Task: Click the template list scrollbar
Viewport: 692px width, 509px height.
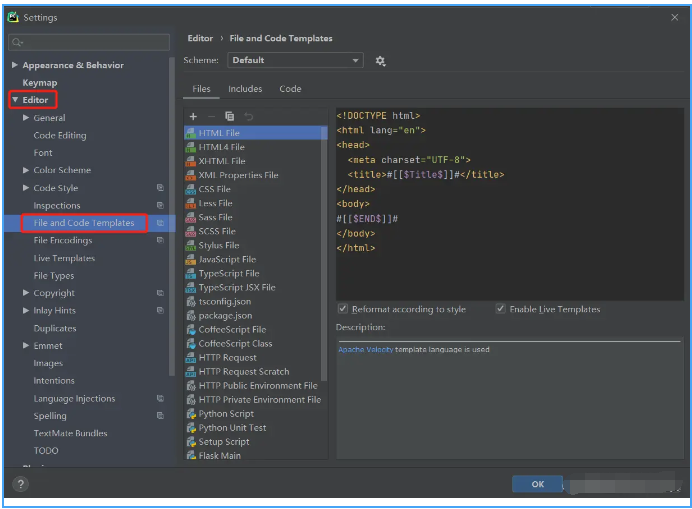Action: pos(324,254)
